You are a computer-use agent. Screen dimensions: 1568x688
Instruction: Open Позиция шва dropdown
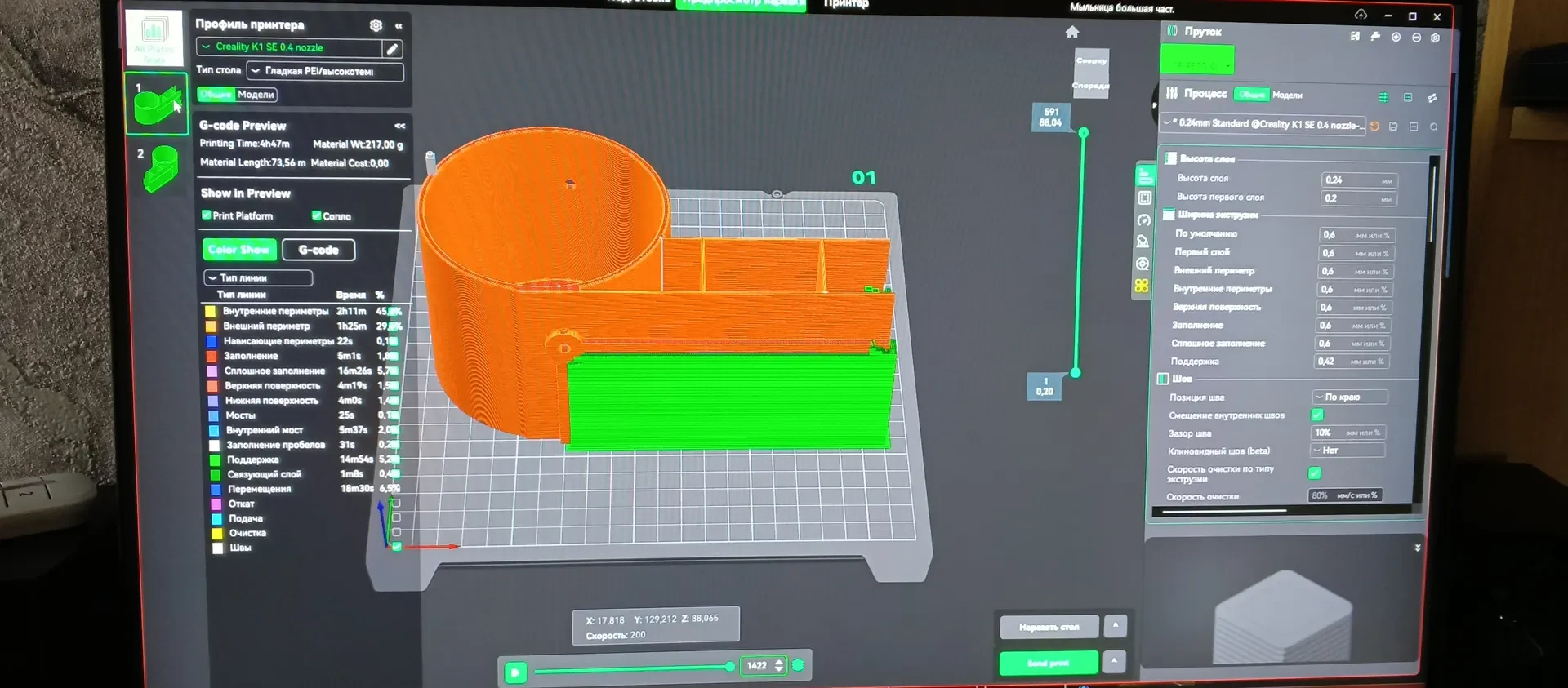(1349, 397)
